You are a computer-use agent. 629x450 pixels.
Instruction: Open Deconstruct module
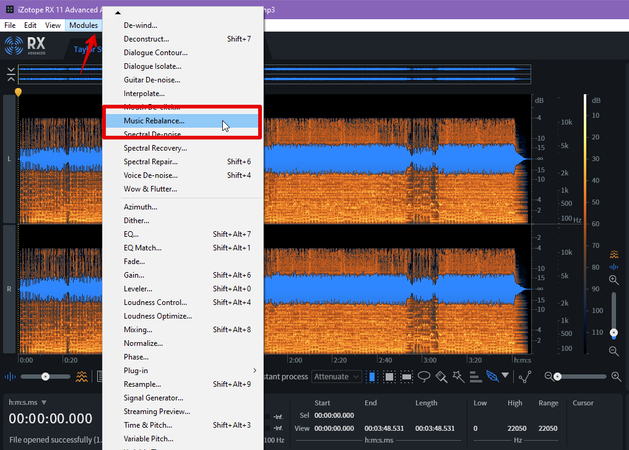(x=183, y=39)
